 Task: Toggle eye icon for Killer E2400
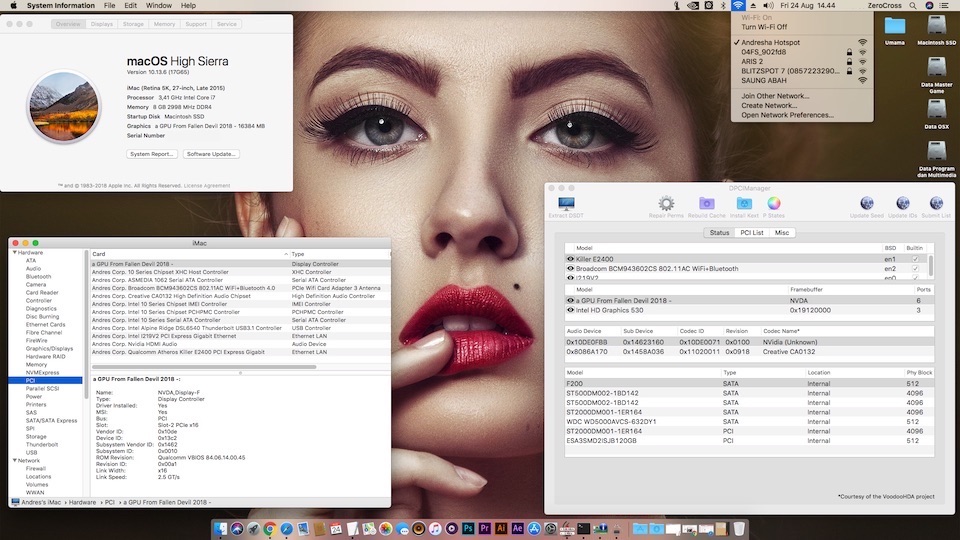571,259
